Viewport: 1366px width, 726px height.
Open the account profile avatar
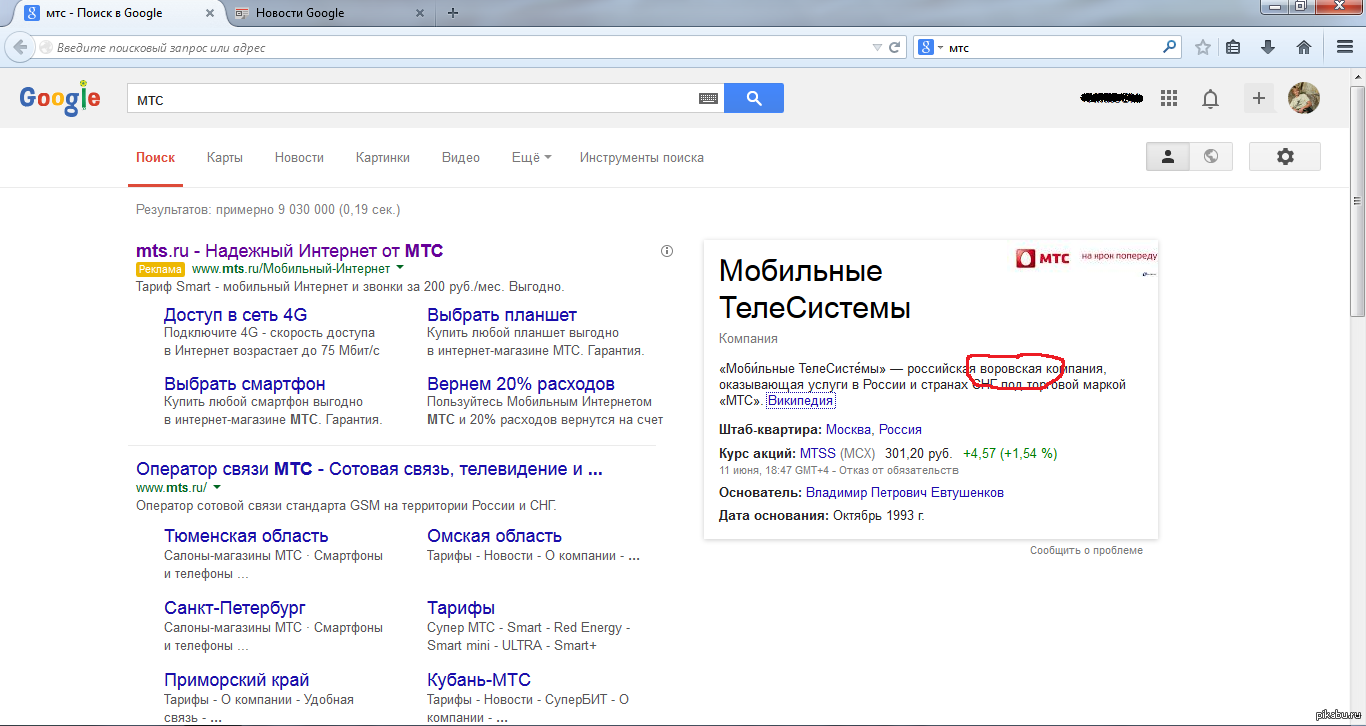1303,98
